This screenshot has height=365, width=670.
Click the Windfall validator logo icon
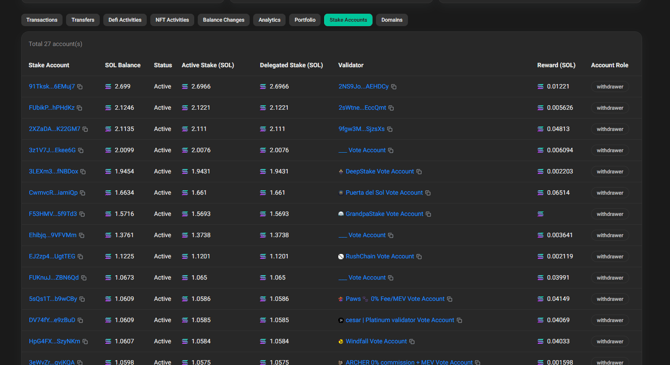(x=341, y=341)
